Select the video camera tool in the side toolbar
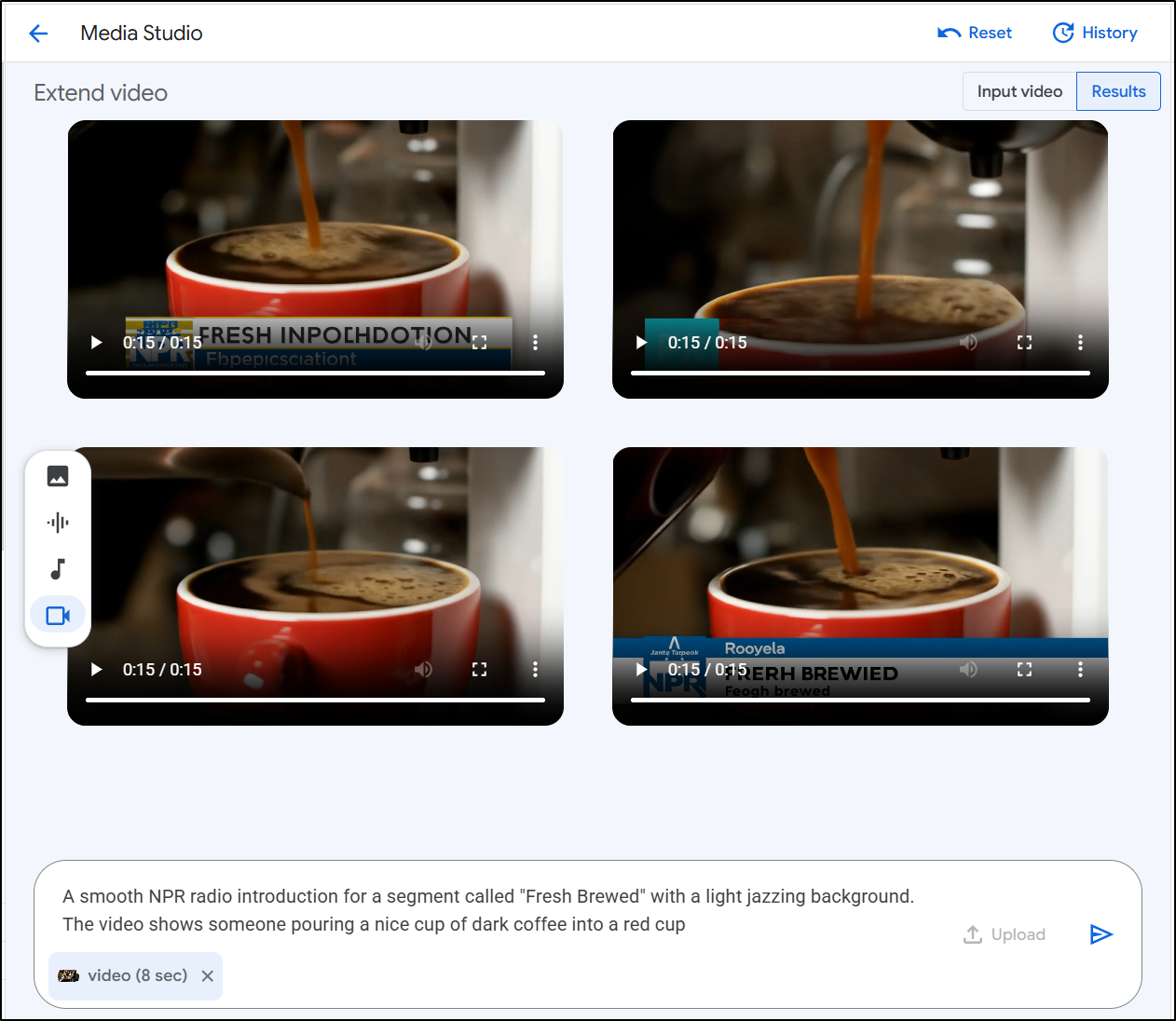This screenshot has width=1176, height=1021. pos(58,615)
